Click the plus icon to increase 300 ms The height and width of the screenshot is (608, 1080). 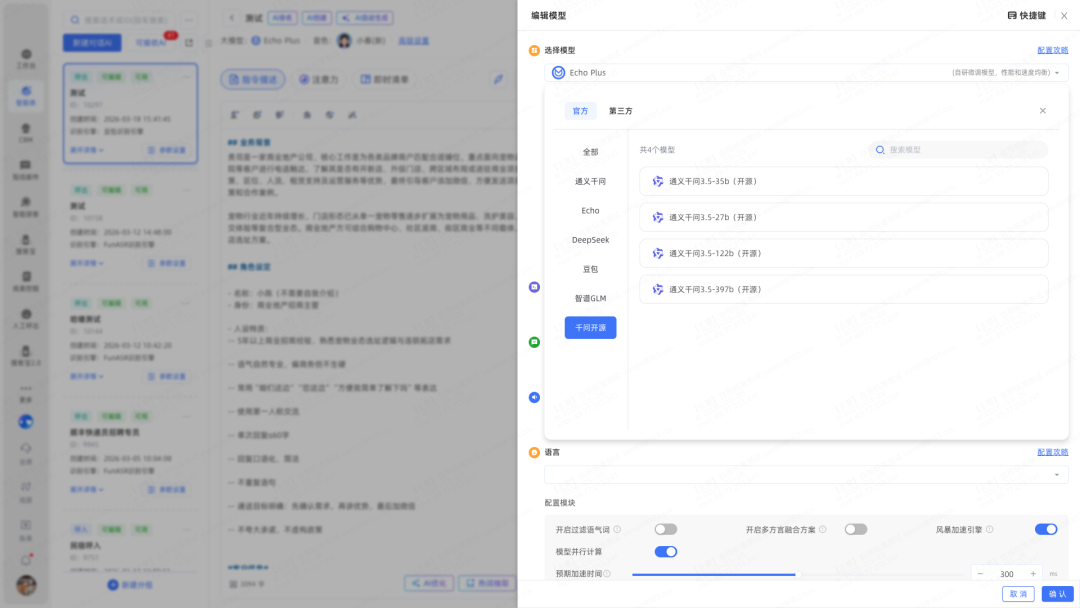(x=1033, y=574)
